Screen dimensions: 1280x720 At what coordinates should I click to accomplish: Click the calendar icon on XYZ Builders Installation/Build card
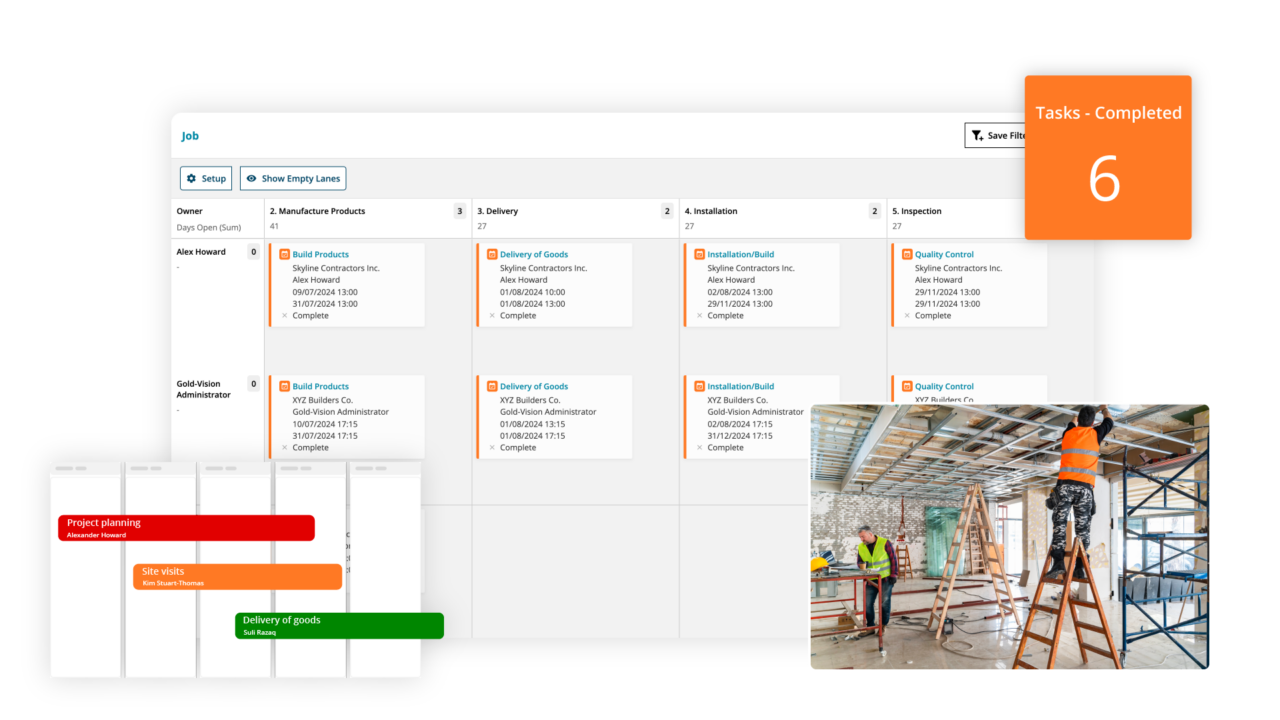699,387
